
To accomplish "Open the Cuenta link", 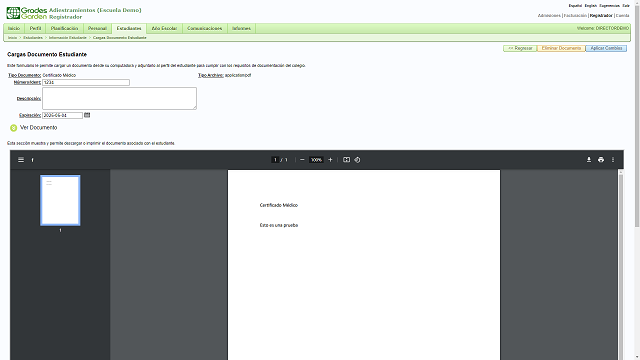I will (x=622, y=16).
